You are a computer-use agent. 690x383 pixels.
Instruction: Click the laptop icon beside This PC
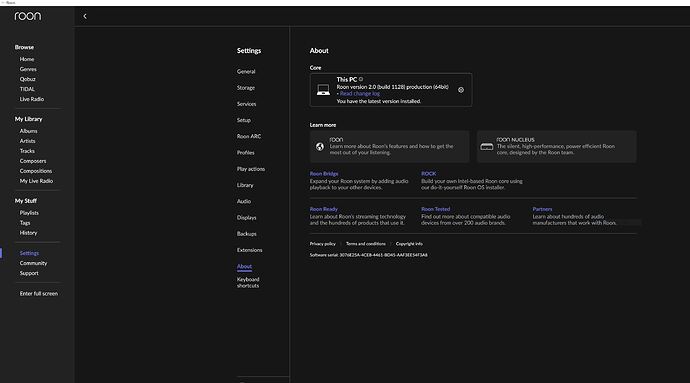pyautogui.click(x=323, y=90)
